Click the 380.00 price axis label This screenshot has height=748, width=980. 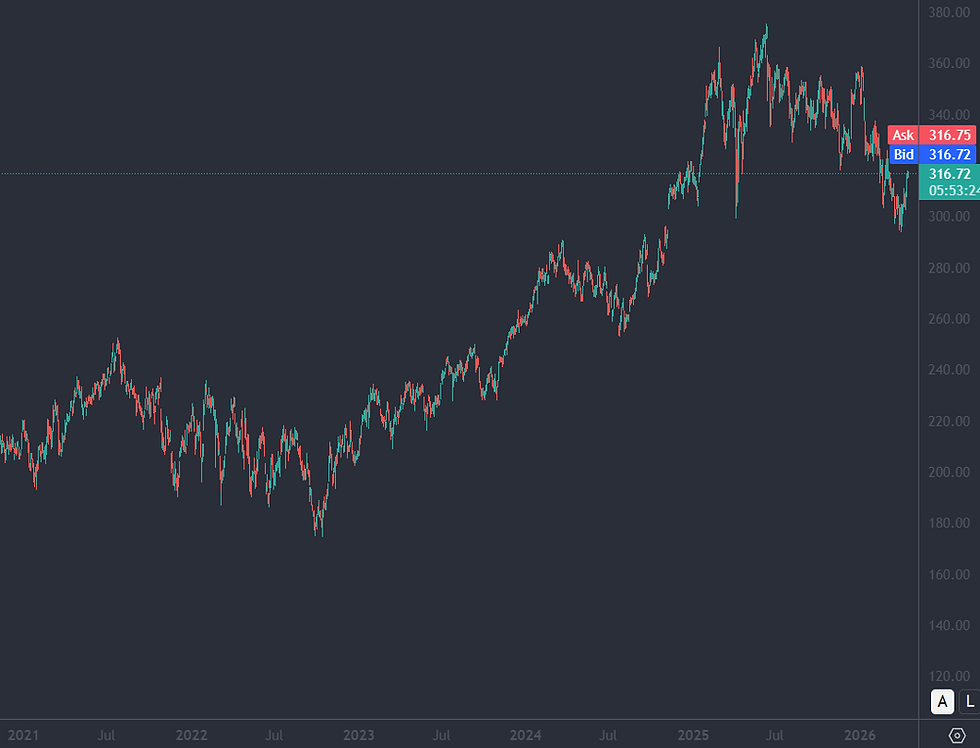949,12
